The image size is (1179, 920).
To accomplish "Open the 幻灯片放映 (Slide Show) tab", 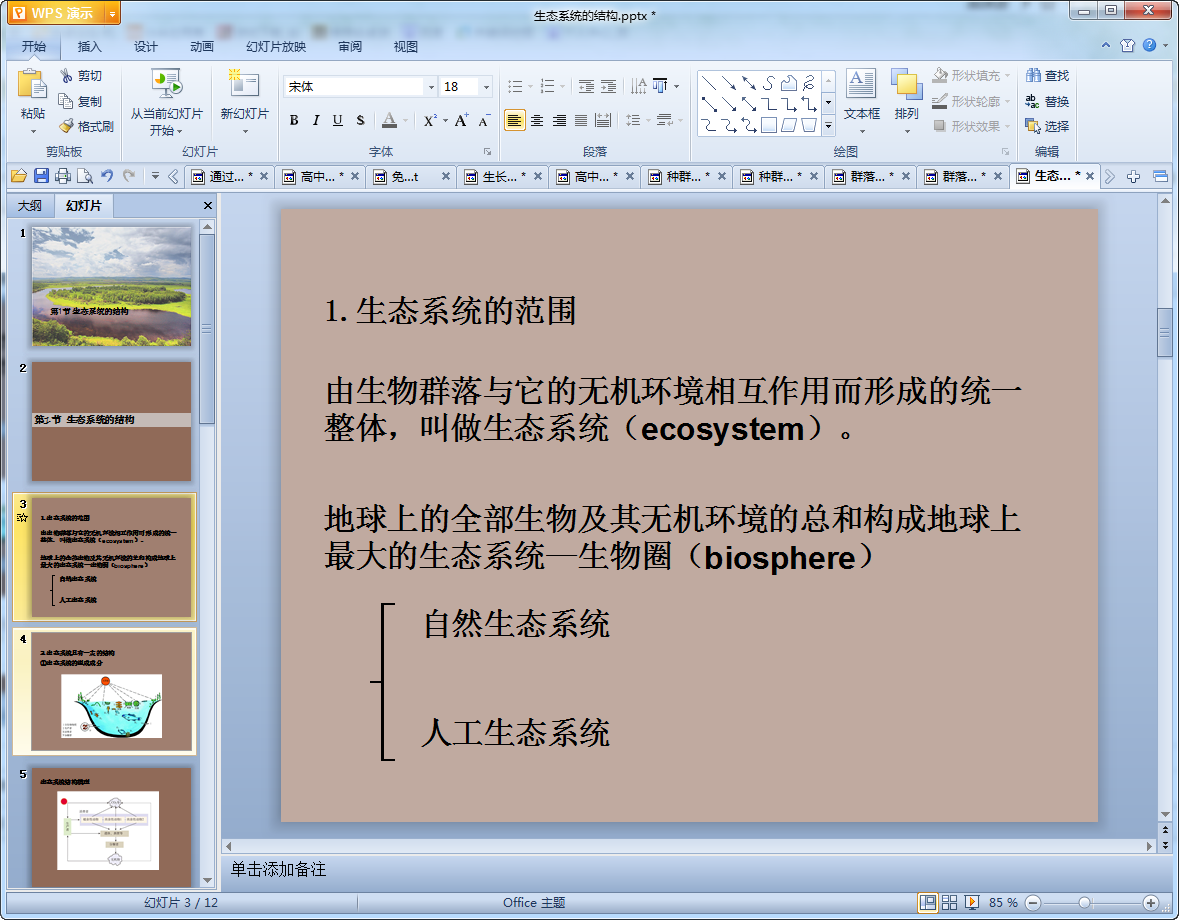I will tap(276, 47).
